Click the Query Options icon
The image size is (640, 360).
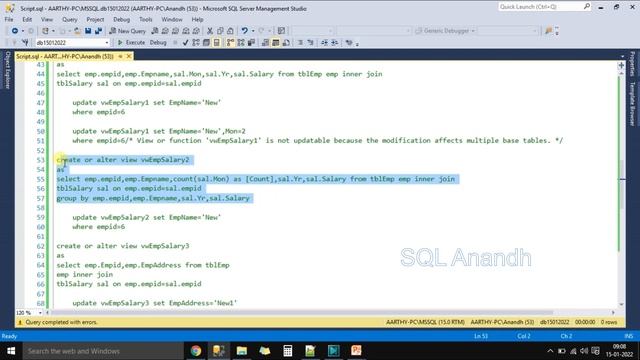tap(206, 42)
